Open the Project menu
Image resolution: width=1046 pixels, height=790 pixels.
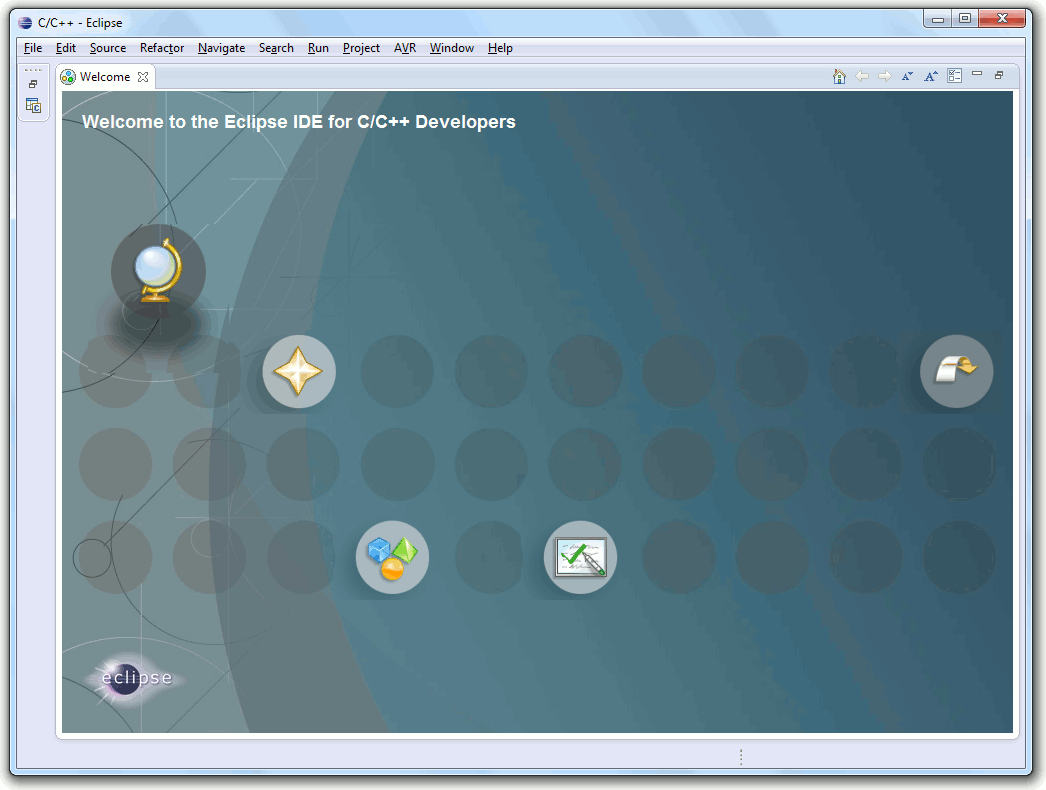tap(361, 48)
